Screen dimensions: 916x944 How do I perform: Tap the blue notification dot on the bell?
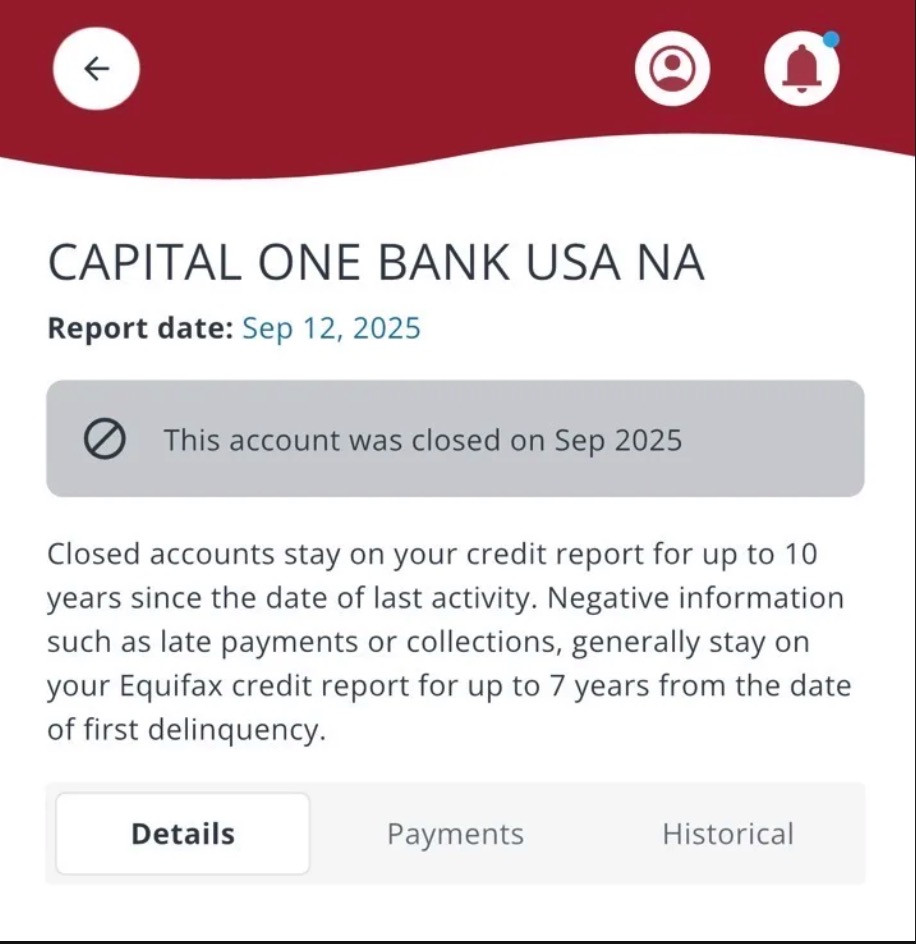(831, 39)
